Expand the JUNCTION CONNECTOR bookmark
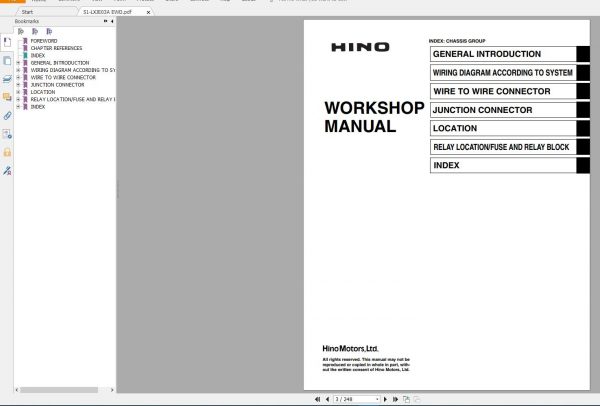The image size is (600, 406). [x=18, y=85]
